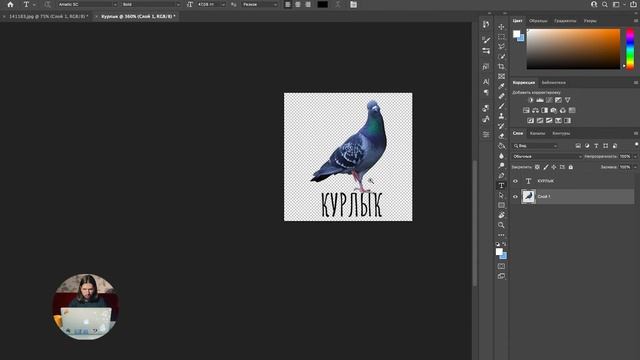This screenshot has width=640, height=360.
Task: Select the Hand tool
Action: 501,215
